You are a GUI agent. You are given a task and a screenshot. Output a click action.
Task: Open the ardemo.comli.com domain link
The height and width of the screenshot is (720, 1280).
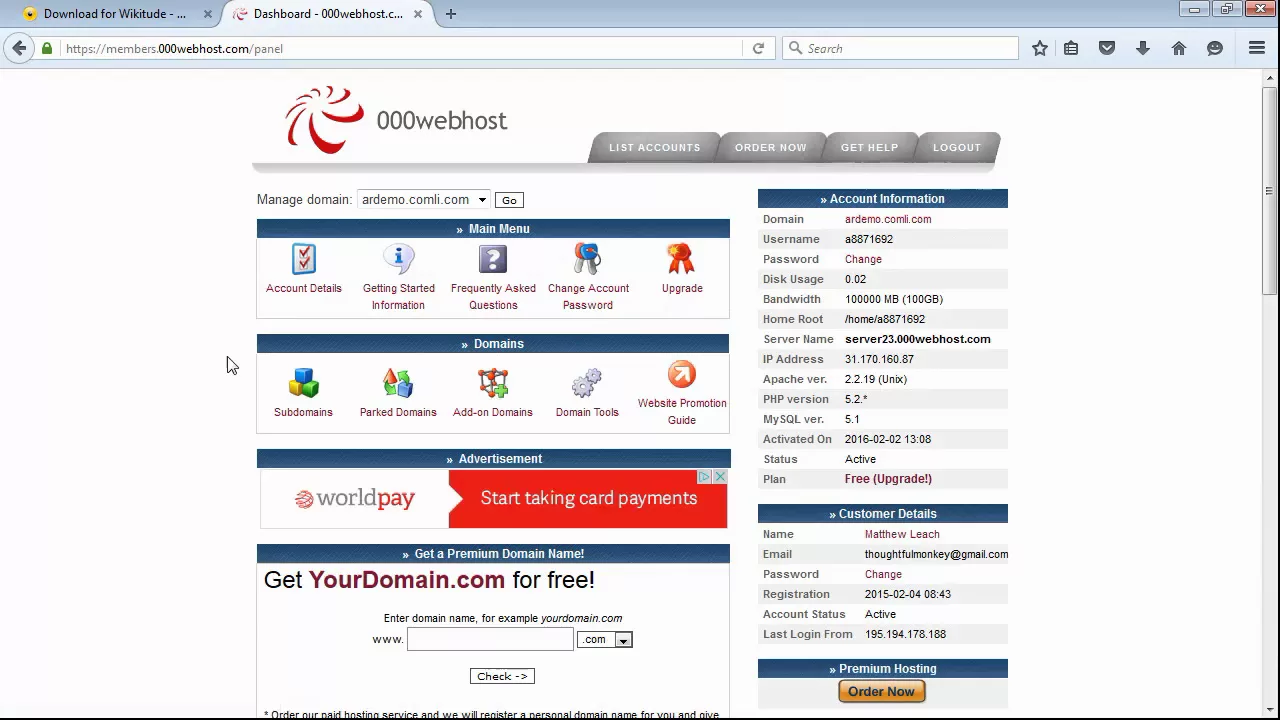click(888, 219)
